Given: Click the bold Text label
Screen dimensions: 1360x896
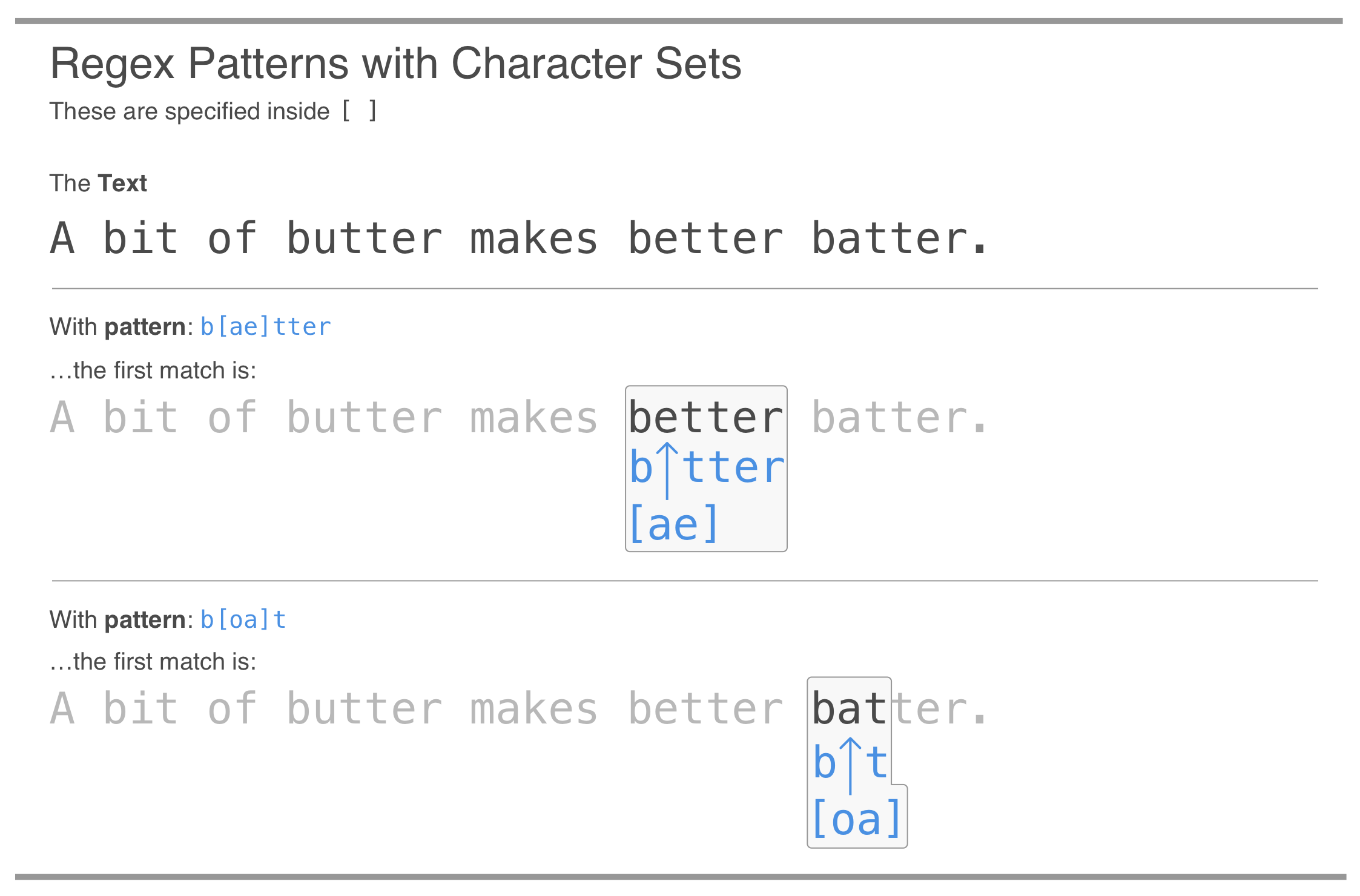Looking at the screenshot, I should [122, 183].
